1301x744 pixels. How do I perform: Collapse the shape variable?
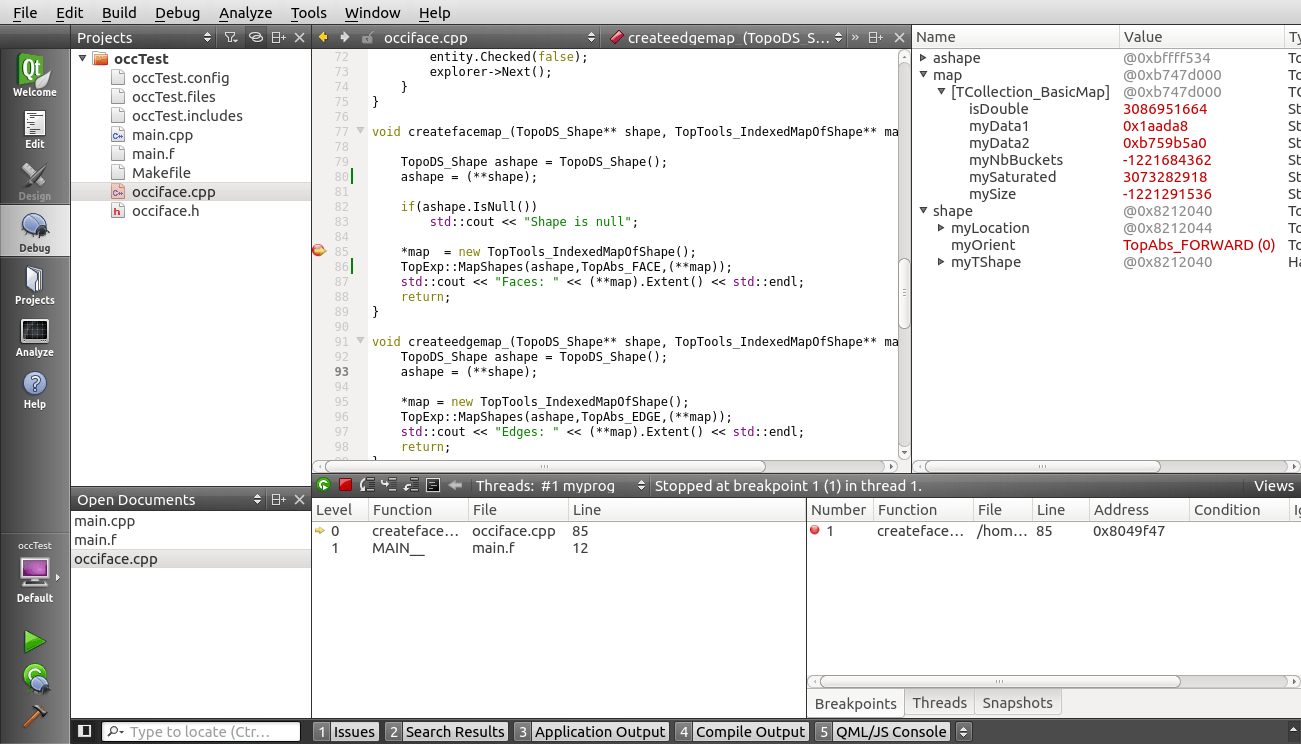point(923,211)
